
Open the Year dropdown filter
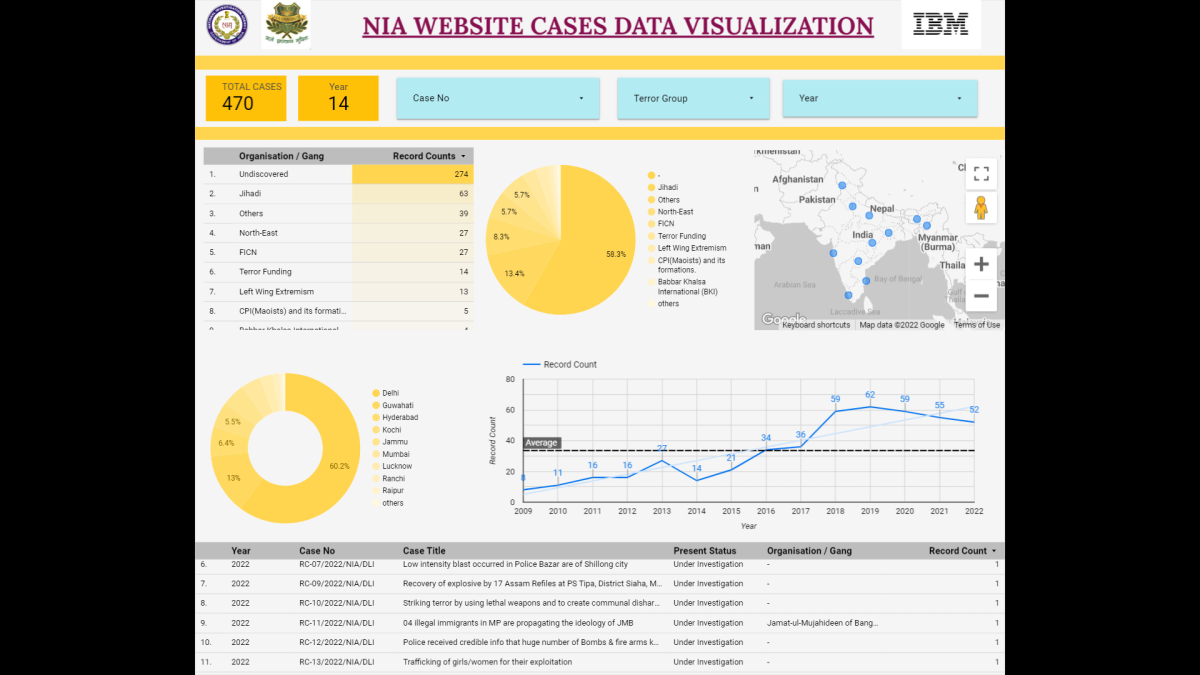click(879, 98)
